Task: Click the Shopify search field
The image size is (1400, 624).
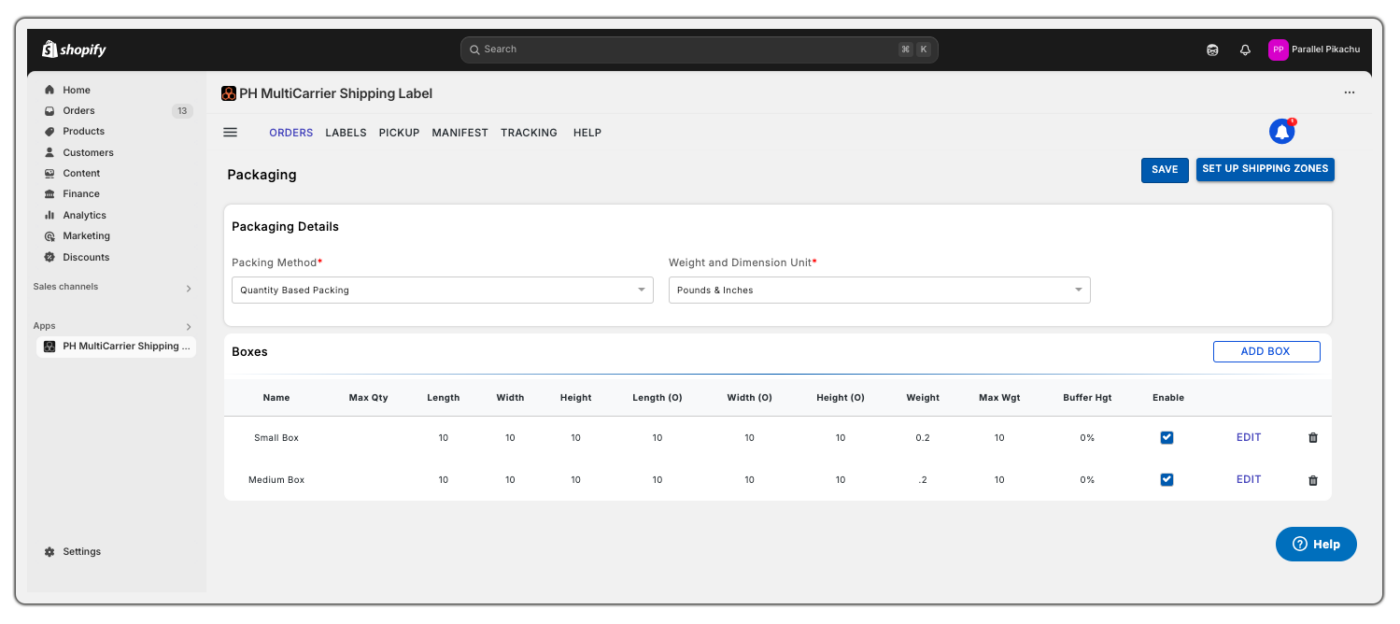Action: click(699, 49)
